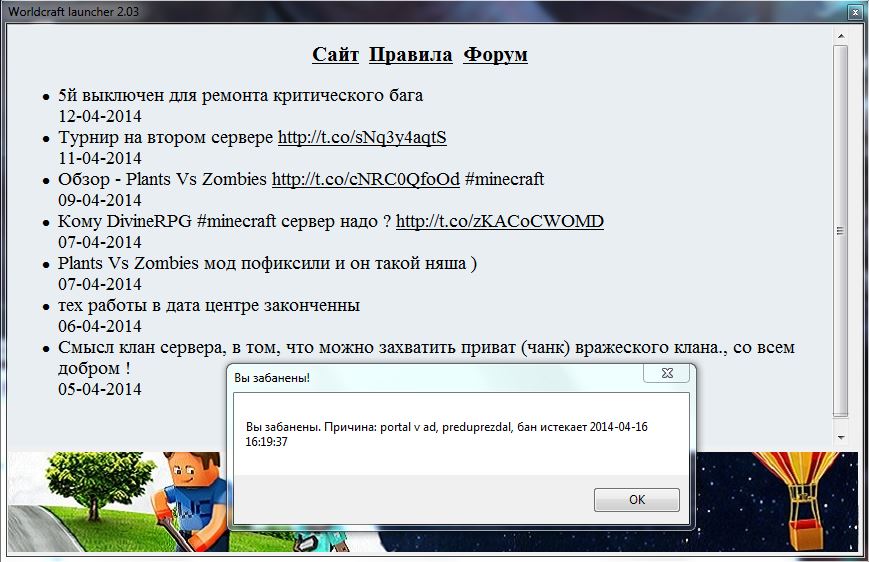The image size is (869, 562).
Task: Click the date 12-04-2014
Action: click(x=100, y=116)
